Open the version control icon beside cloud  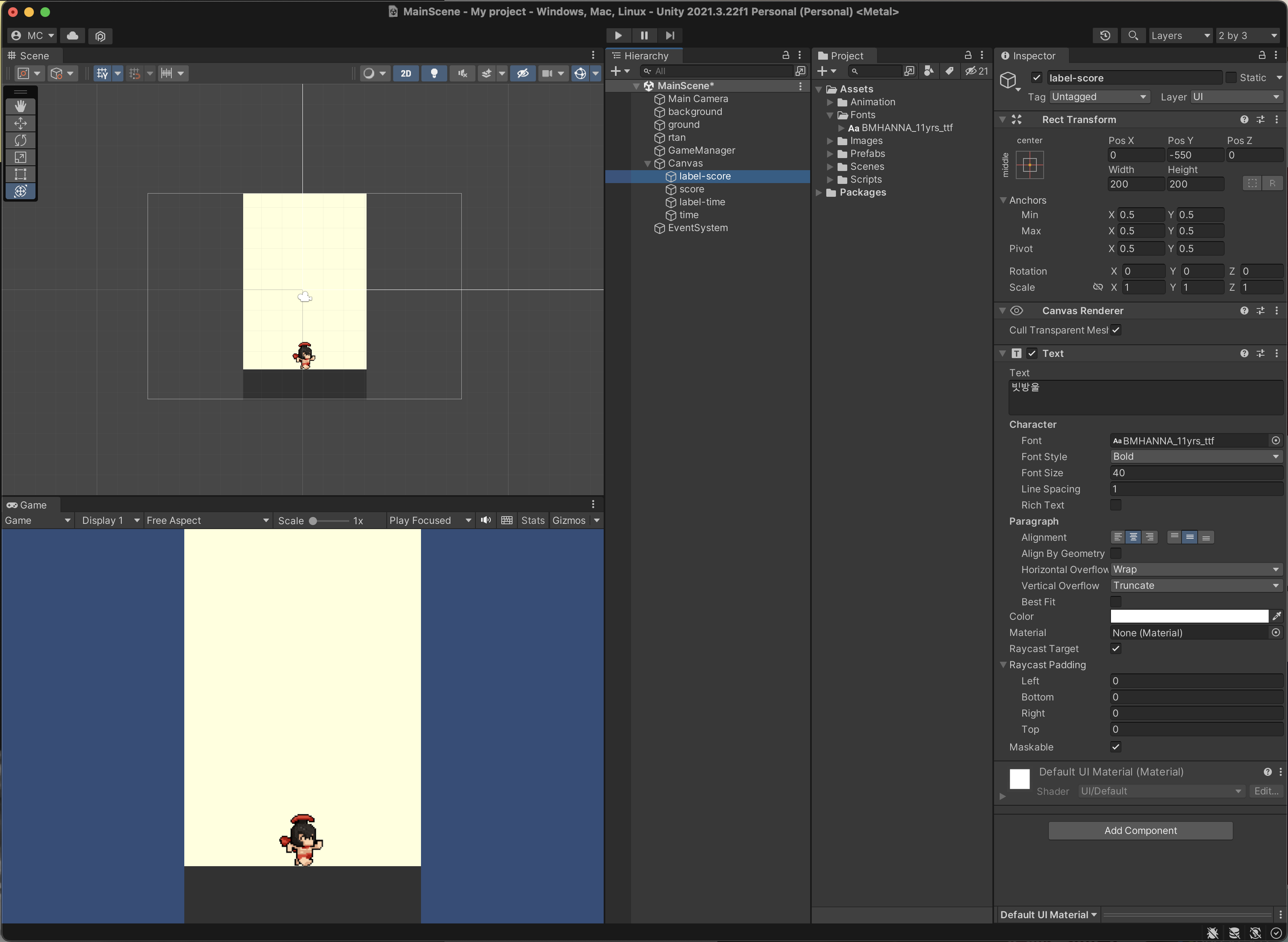click(100, 36)
